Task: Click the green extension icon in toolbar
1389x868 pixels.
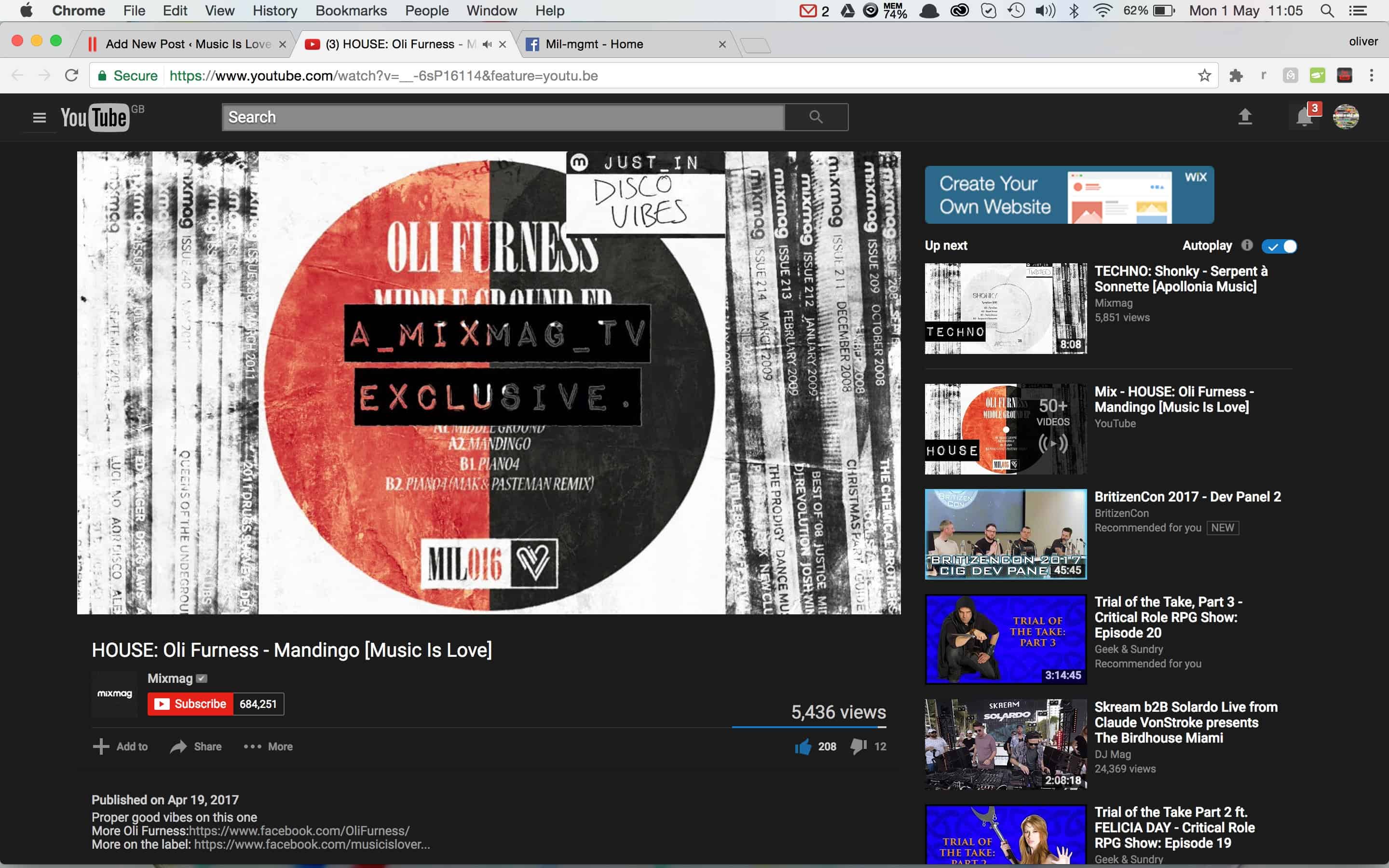Action: [x=1317, y=76]
